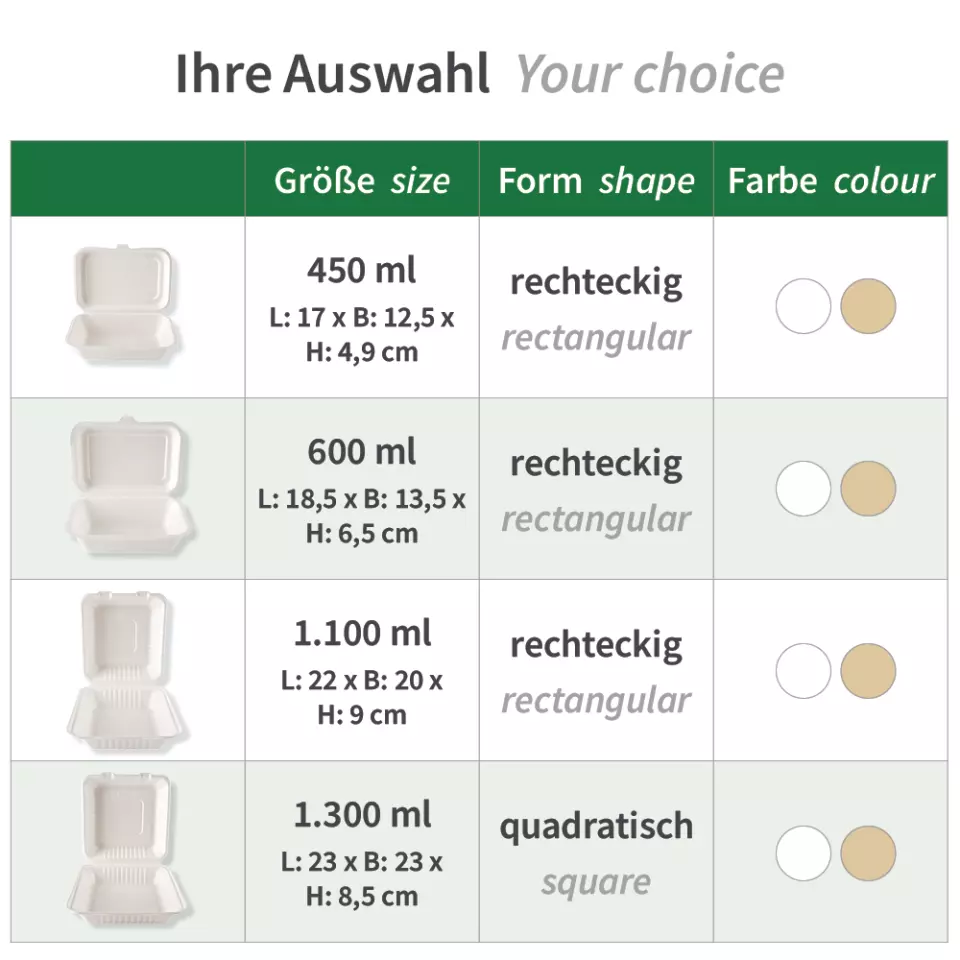Viewport: 960px width, 960px height.
Task: Click the 450 ml size label
Action: pos(362,271)
